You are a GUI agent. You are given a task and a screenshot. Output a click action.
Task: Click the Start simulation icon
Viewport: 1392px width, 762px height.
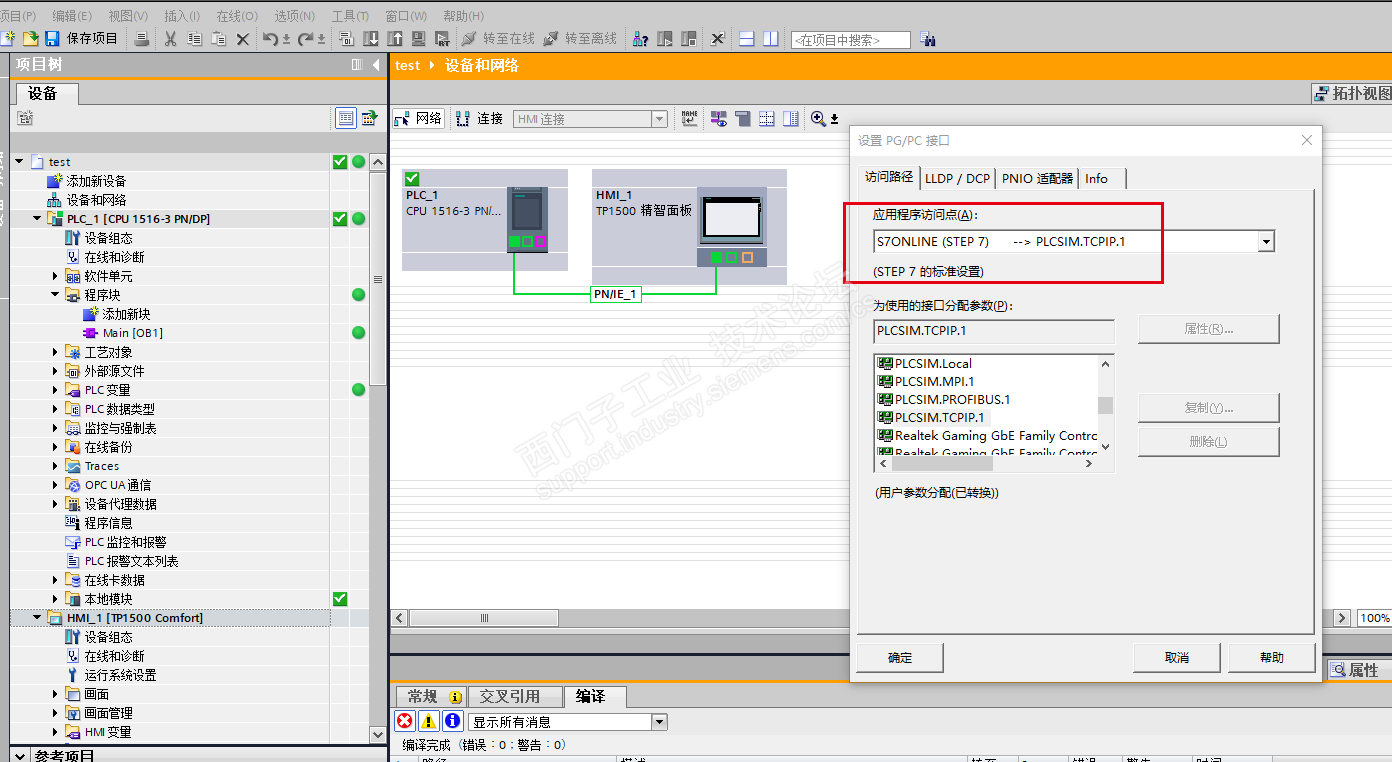click(x=419, y=39)
